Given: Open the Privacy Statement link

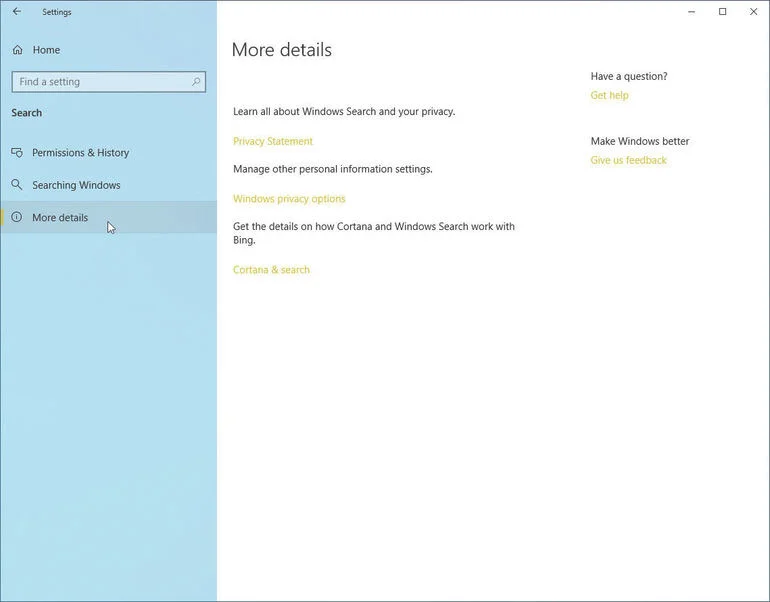Looking at the screenshot, I should tap(273, 141).
